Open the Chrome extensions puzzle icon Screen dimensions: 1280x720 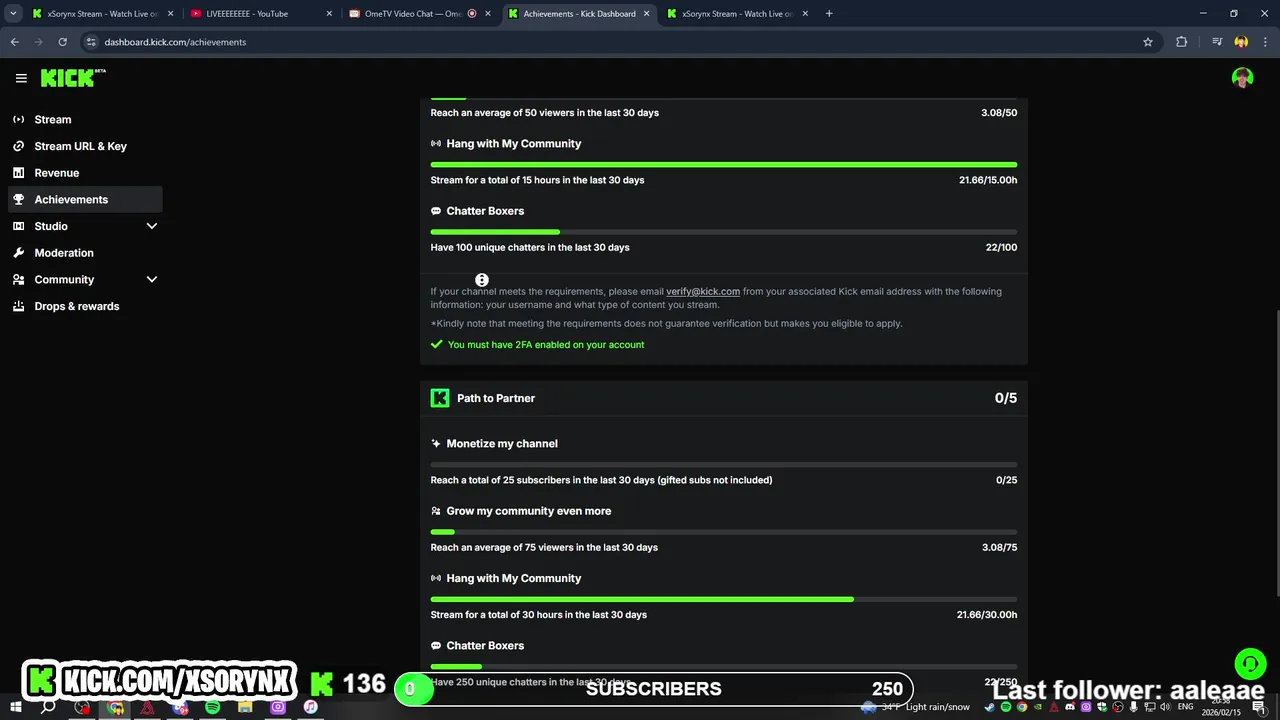click(x=1182, y=42)
